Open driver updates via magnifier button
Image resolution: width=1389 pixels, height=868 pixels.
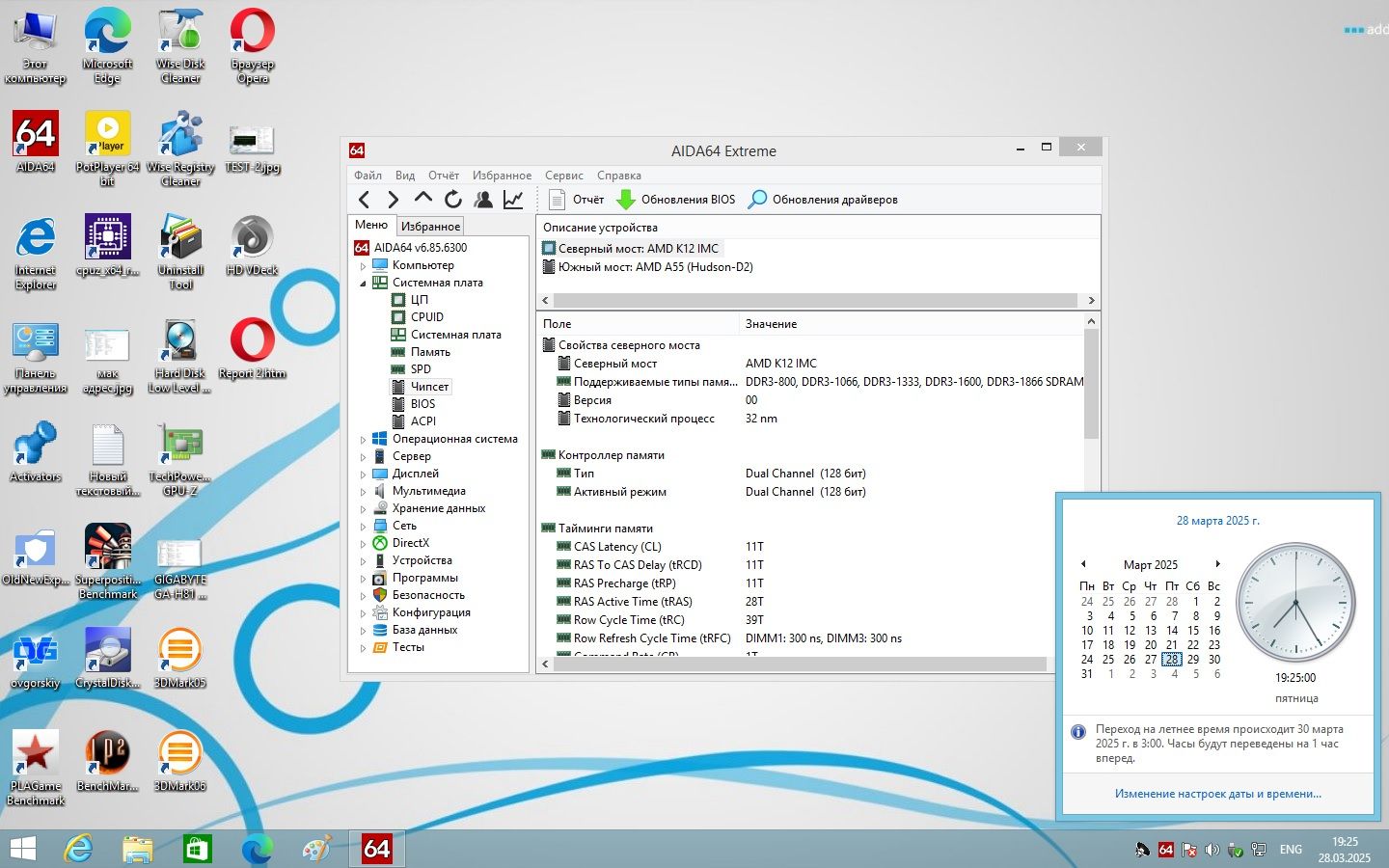coord(823,200)
